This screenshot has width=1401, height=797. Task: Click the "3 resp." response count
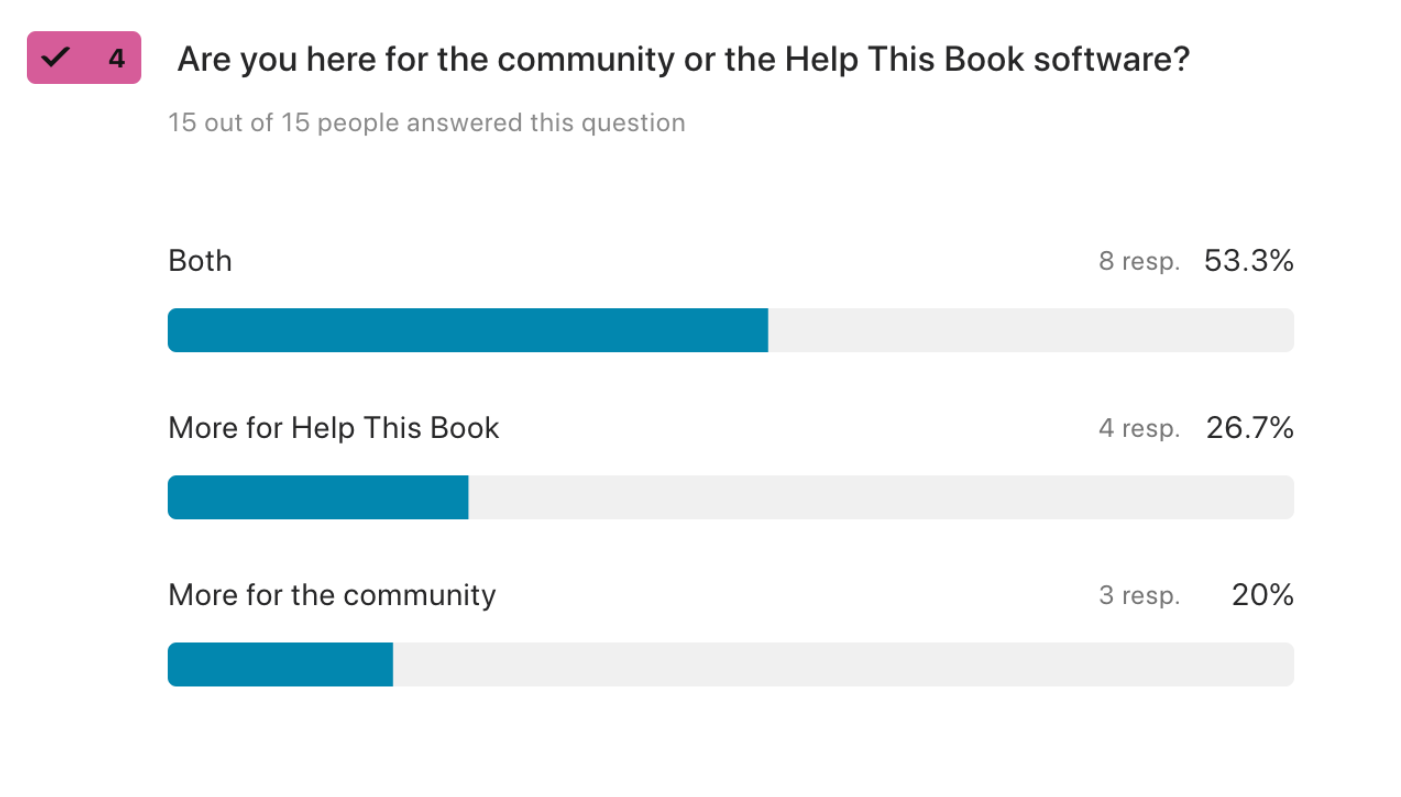tap(1139, 596)
